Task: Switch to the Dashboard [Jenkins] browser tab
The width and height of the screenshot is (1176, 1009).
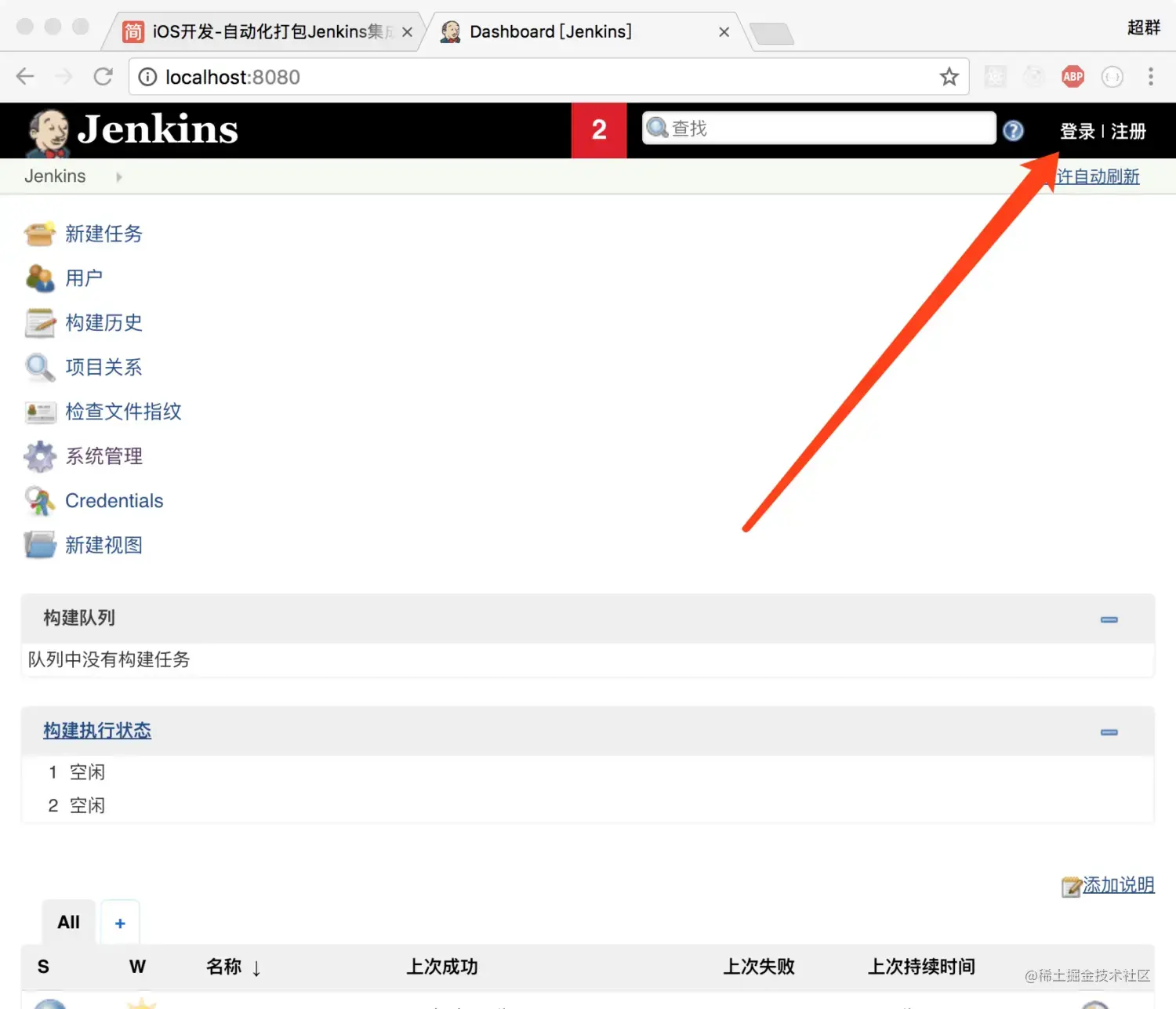Action: 549,31
